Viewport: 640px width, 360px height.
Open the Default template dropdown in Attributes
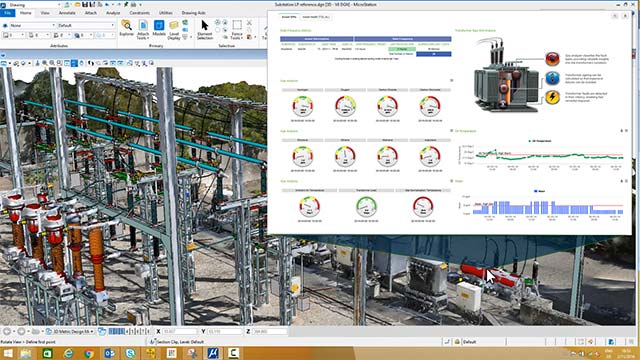(86, 25)
